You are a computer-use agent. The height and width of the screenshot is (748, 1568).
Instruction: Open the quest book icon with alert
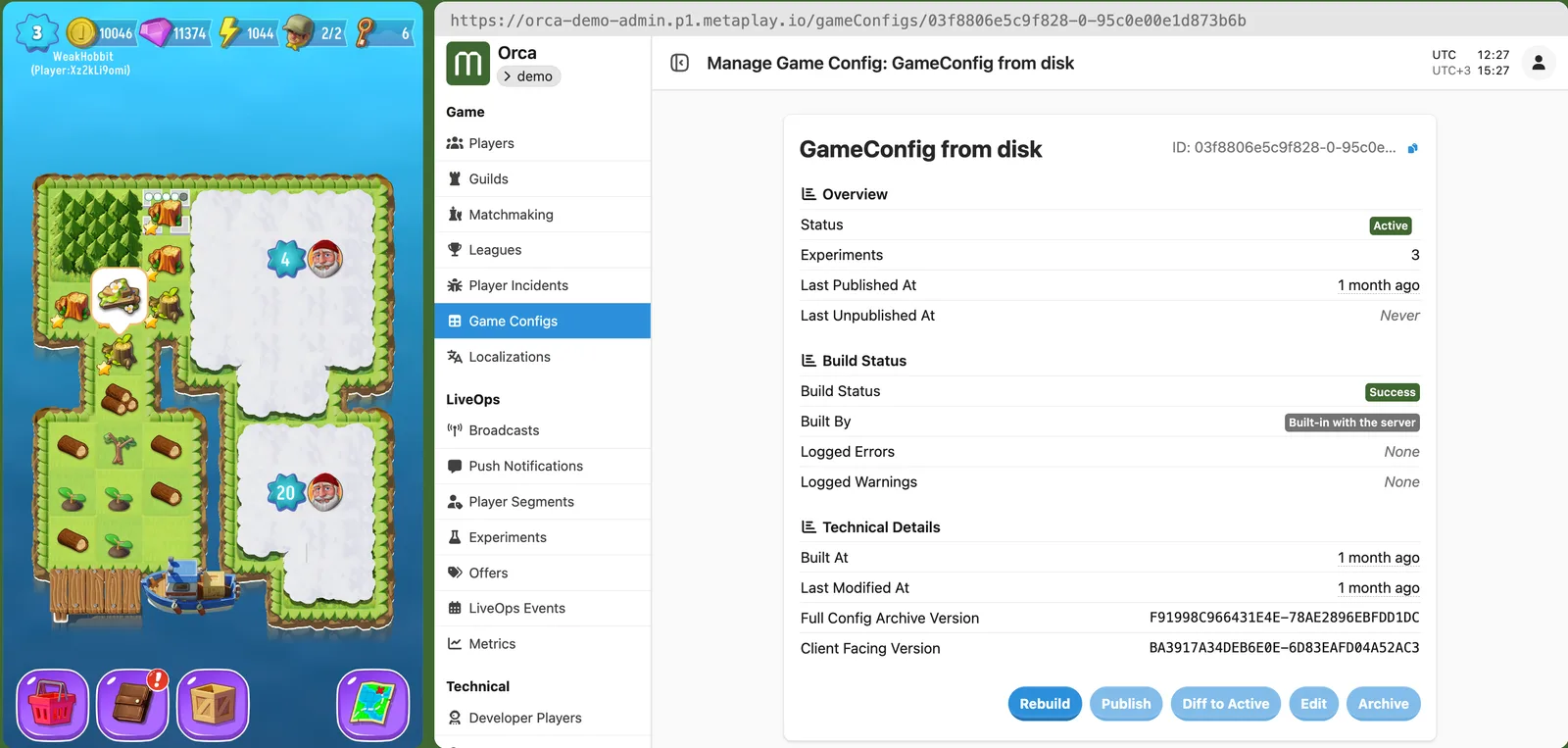point(132,705)
